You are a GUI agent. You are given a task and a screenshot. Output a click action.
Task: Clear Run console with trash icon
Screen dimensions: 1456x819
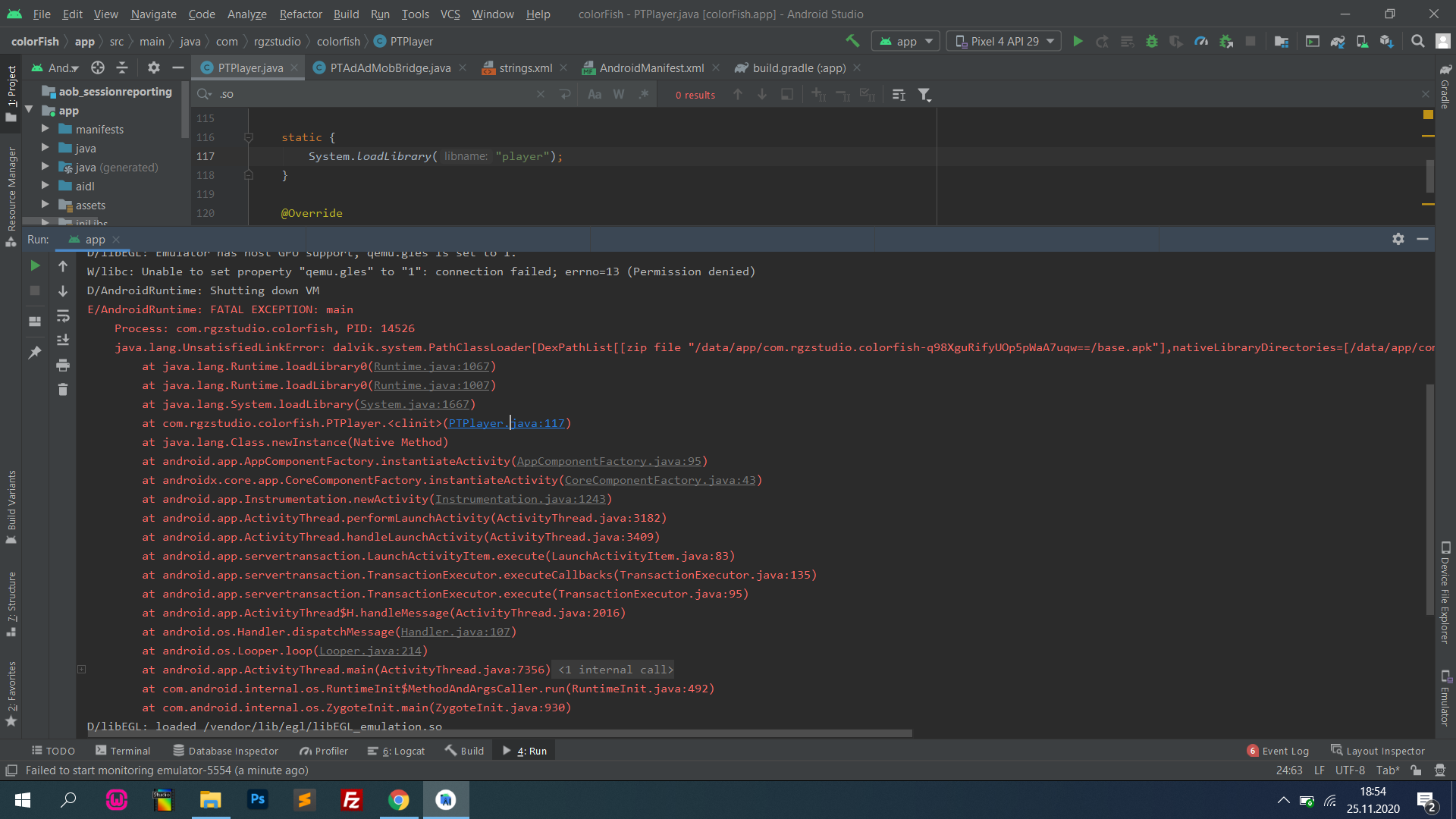[63, 390]
